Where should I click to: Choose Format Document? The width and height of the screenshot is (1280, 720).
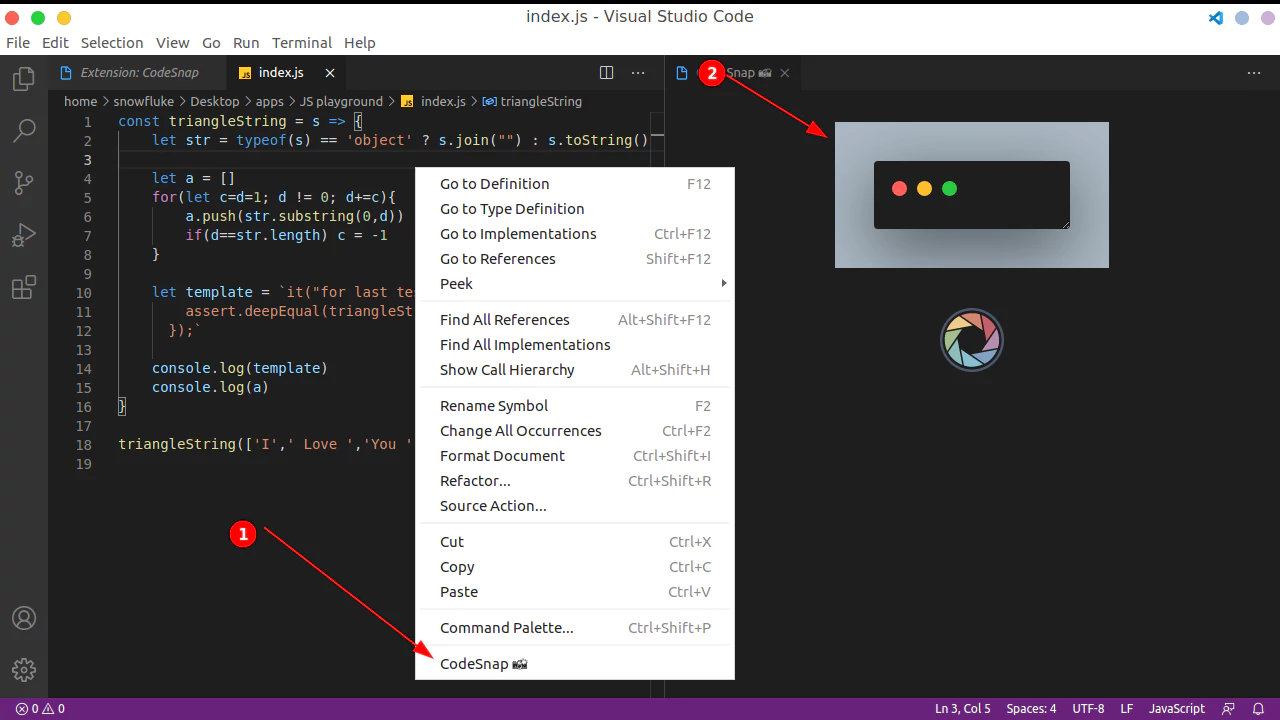(575, 456)
